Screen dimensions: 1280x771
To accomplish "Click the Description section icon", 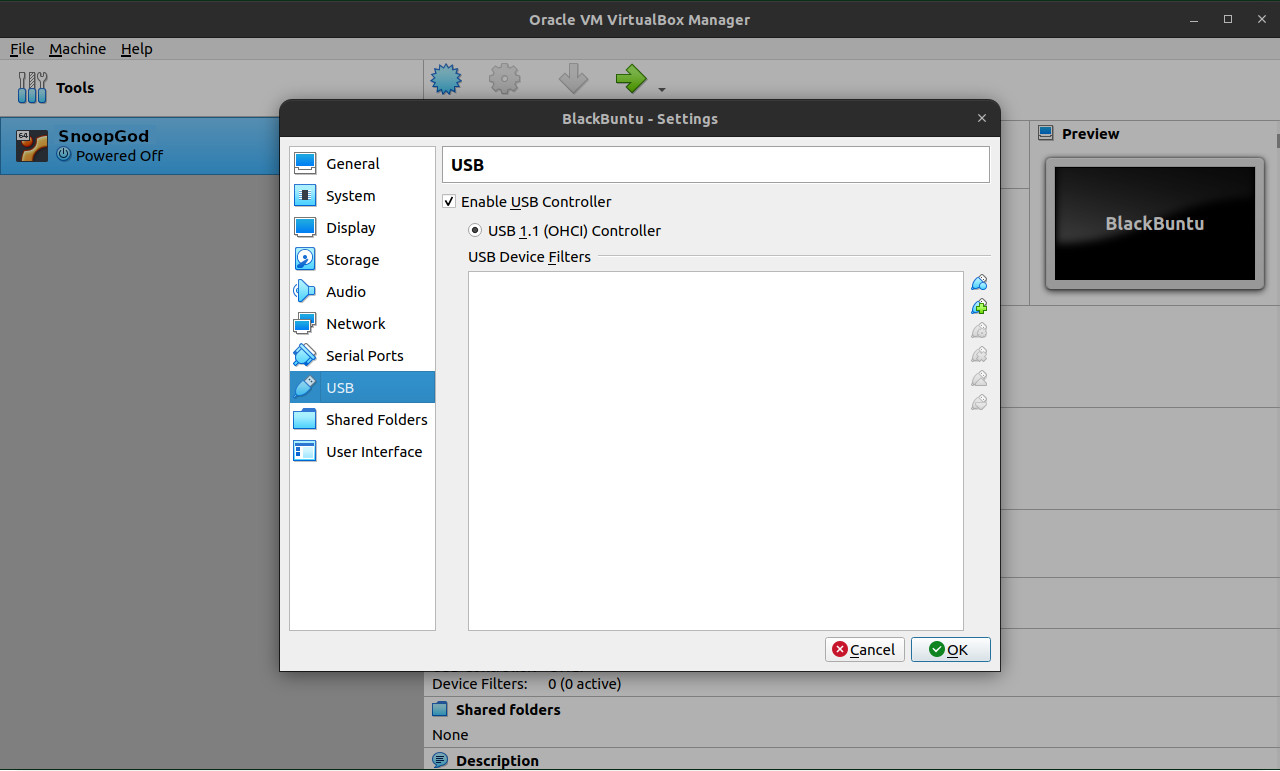I will point(440,761).
